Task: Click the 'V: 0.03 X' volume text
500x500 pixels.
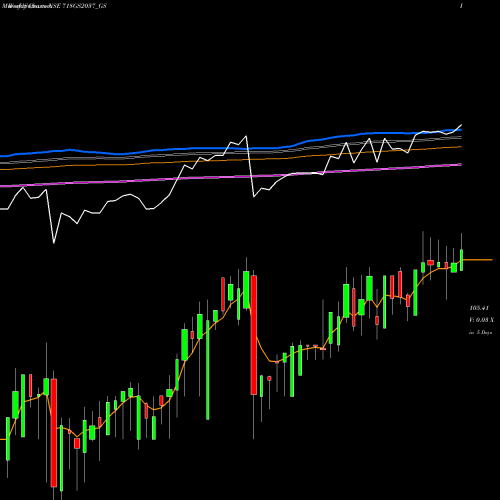Action: pos(481,320)
